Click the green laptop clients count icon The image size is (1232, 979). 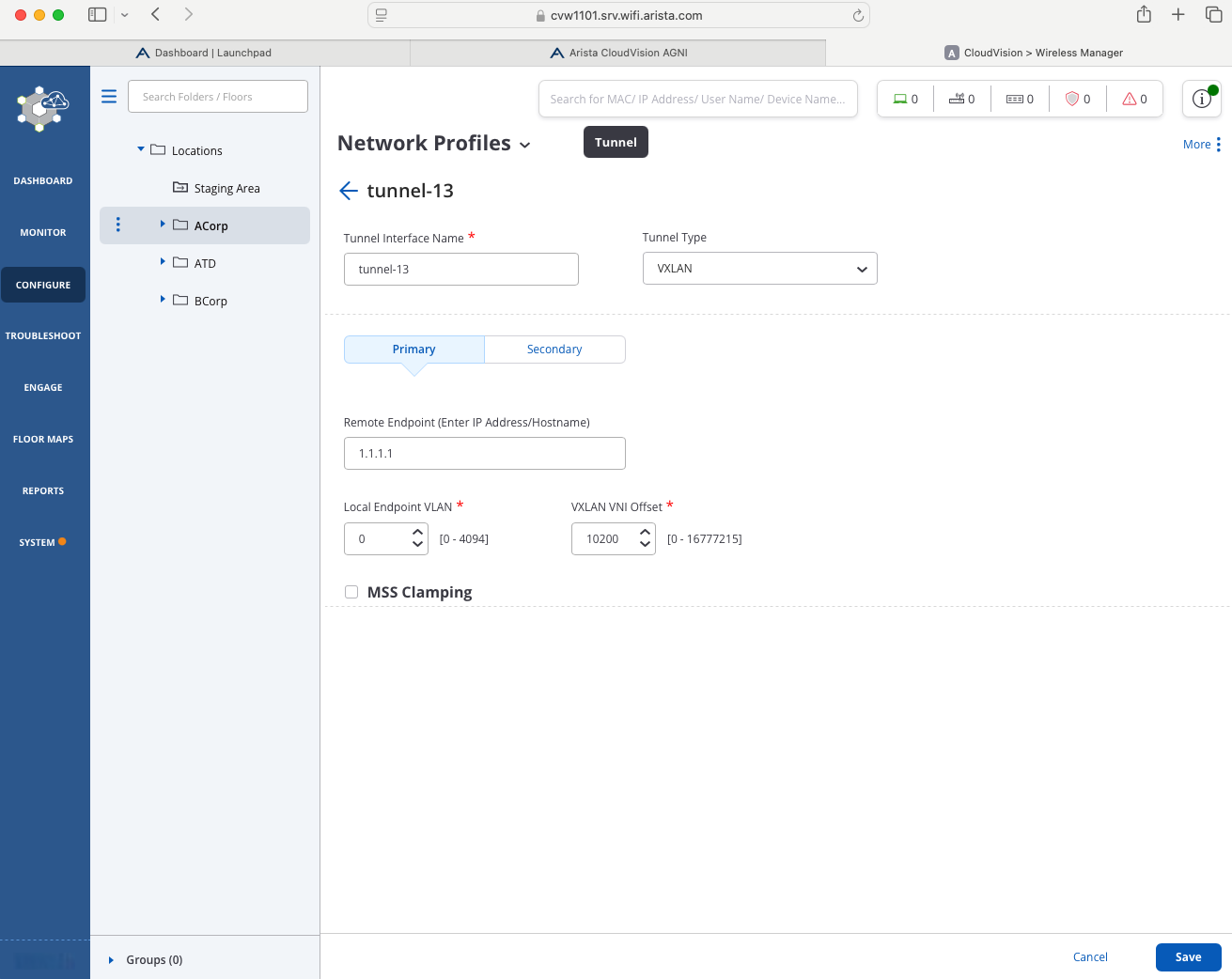tap(900, 99)
